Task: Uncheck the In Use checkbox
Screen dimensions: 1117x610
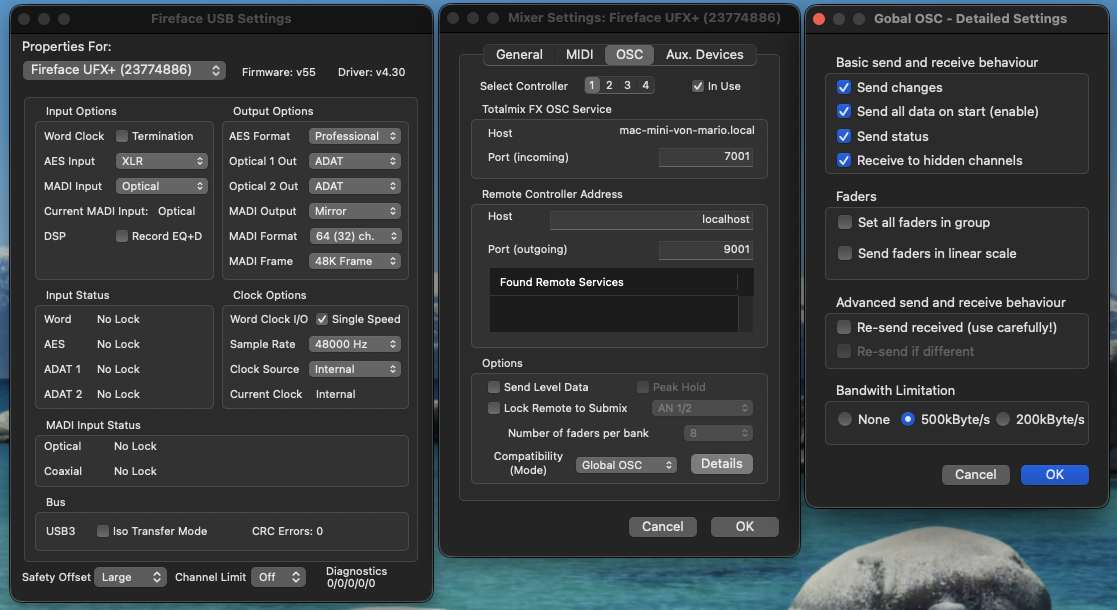Action: pyautogui.click(x=697, y=86)
